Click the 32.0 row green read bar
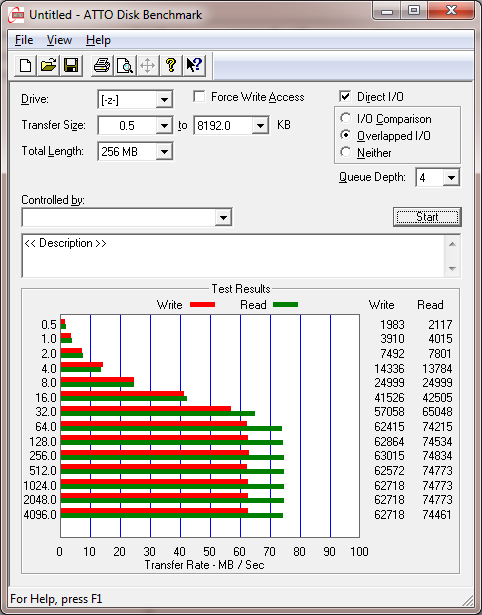Screen dimensions: 482x615 click(158, 413)
